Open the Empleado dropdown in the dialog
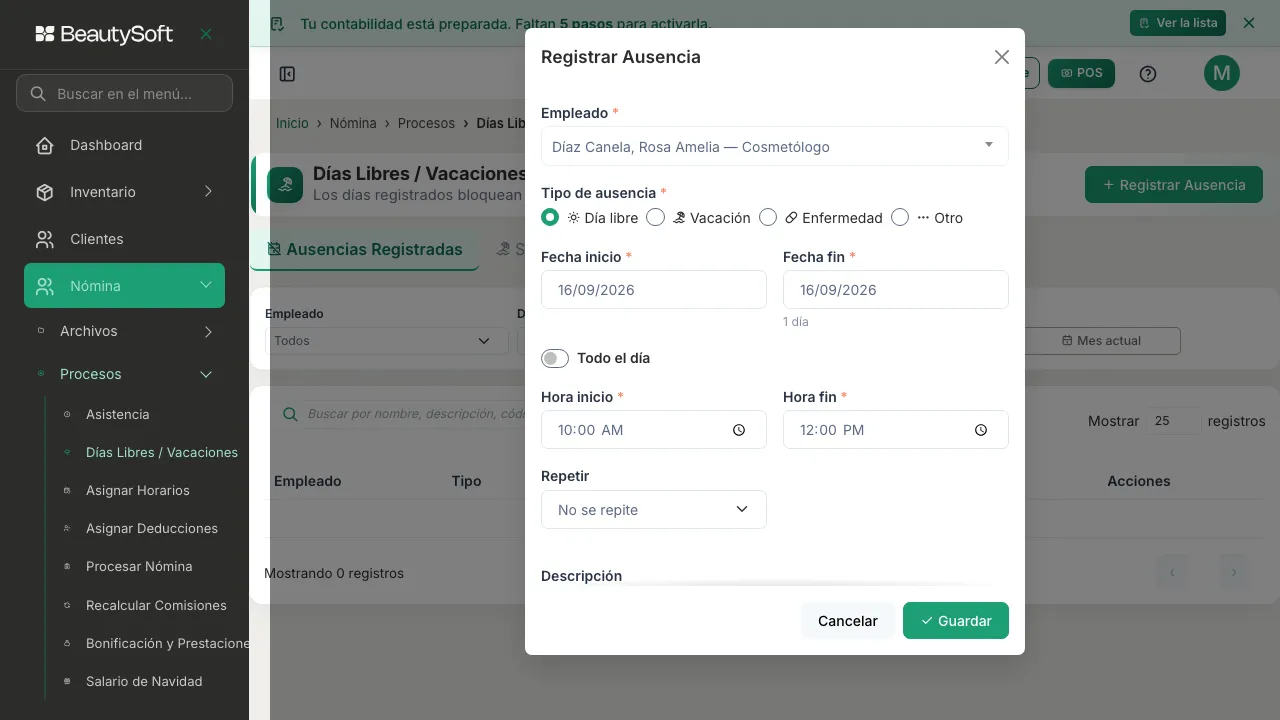Image resolution: width=1280 pixels, height=720 pixels. point(775,146)
